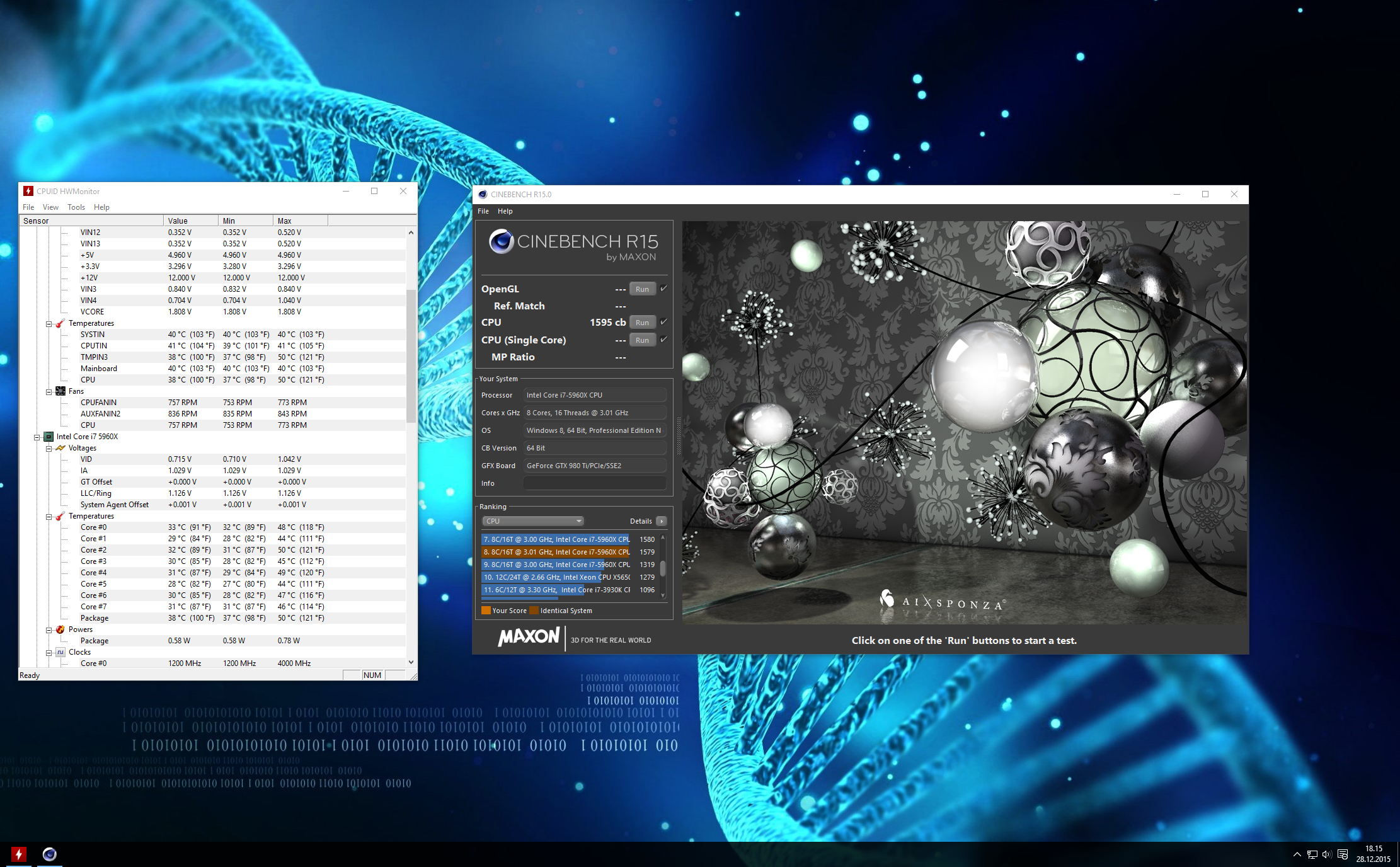
Task: Collapse motherboard Temperatures tree node
Action: [x=49, y=324]
